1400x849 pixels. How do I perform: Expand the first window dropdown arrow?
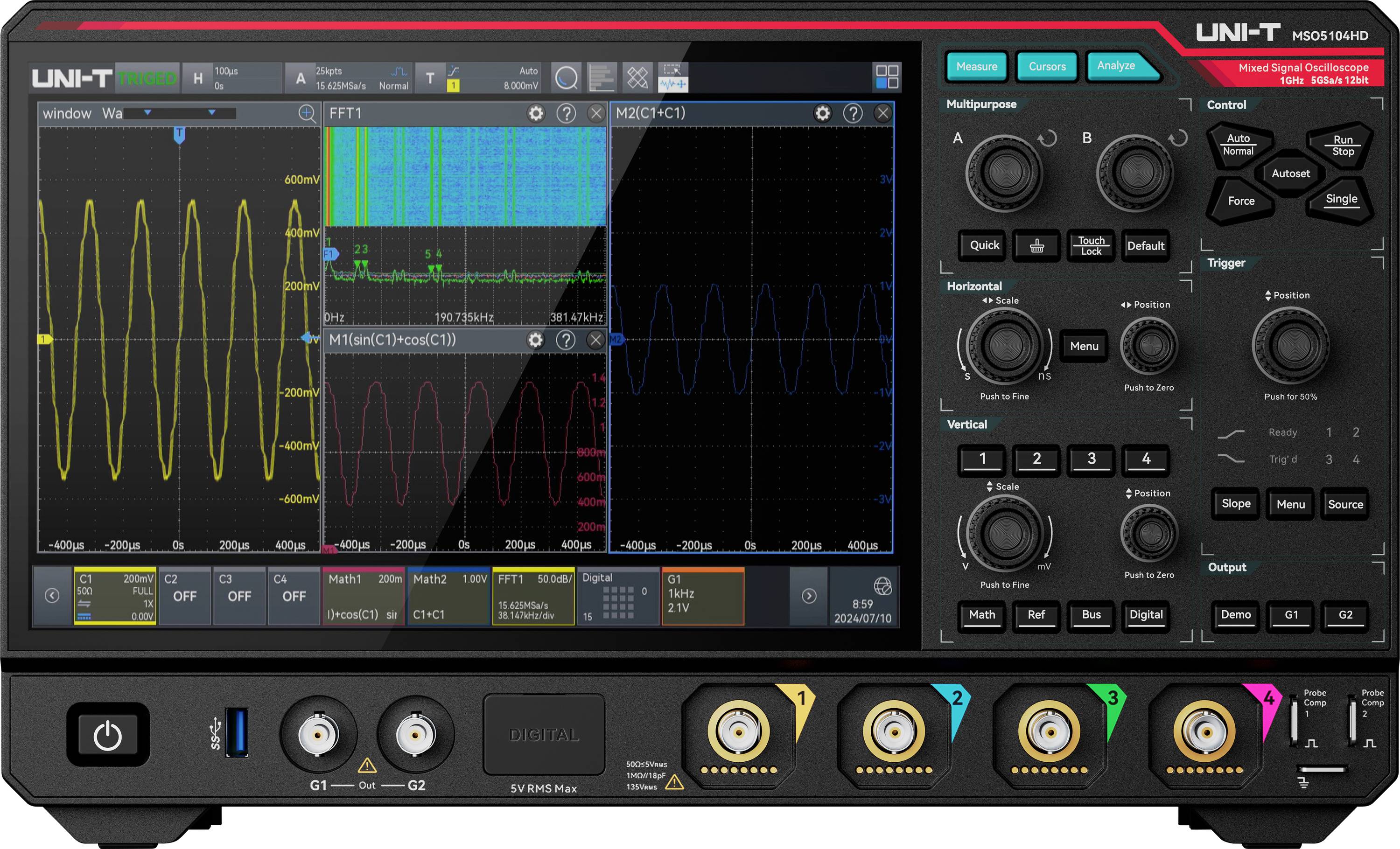pos(148,112)
